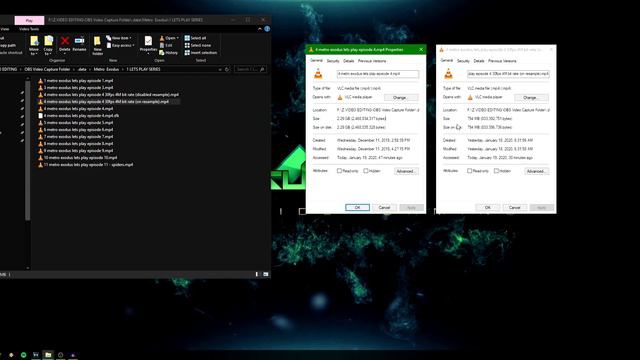Image resolution: width=640 pixels, height=360 pixels.
Task: Click the search magnifier icon in Explorer
Action: 262,69
